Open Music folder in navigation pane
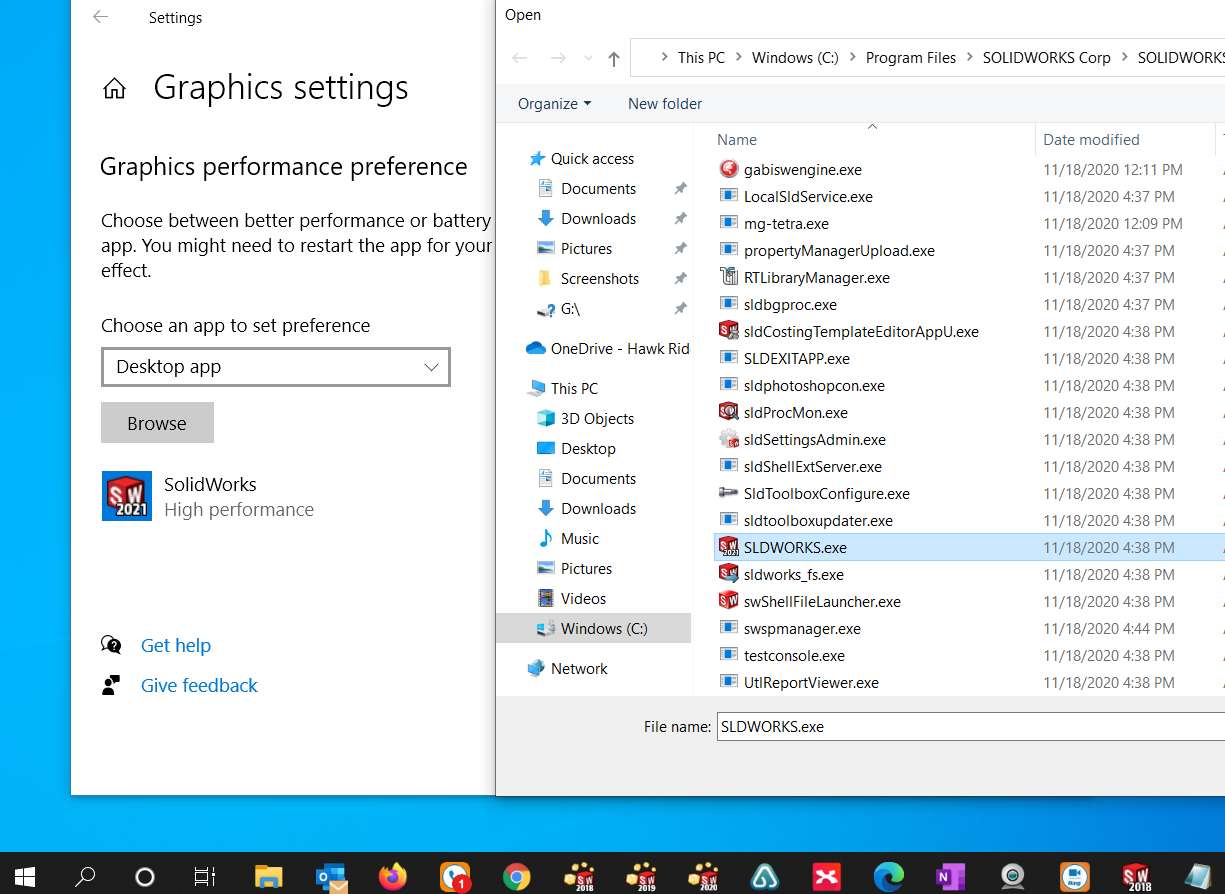The height and width of the screenshot is (894, 1225). pos(580,539)
